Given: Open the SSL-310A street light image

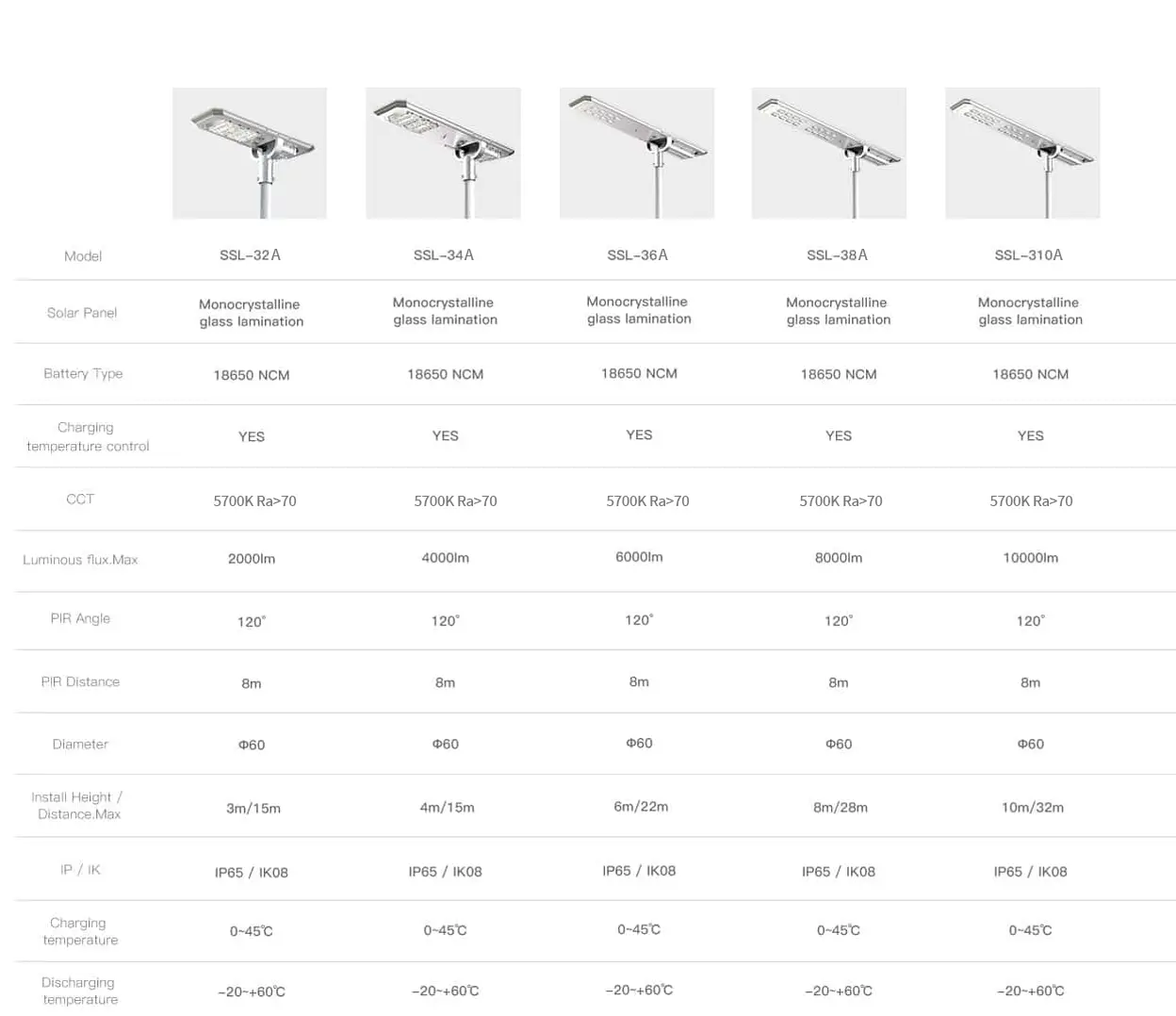Looking at the screenshot, I should (x=1022, y=154).
